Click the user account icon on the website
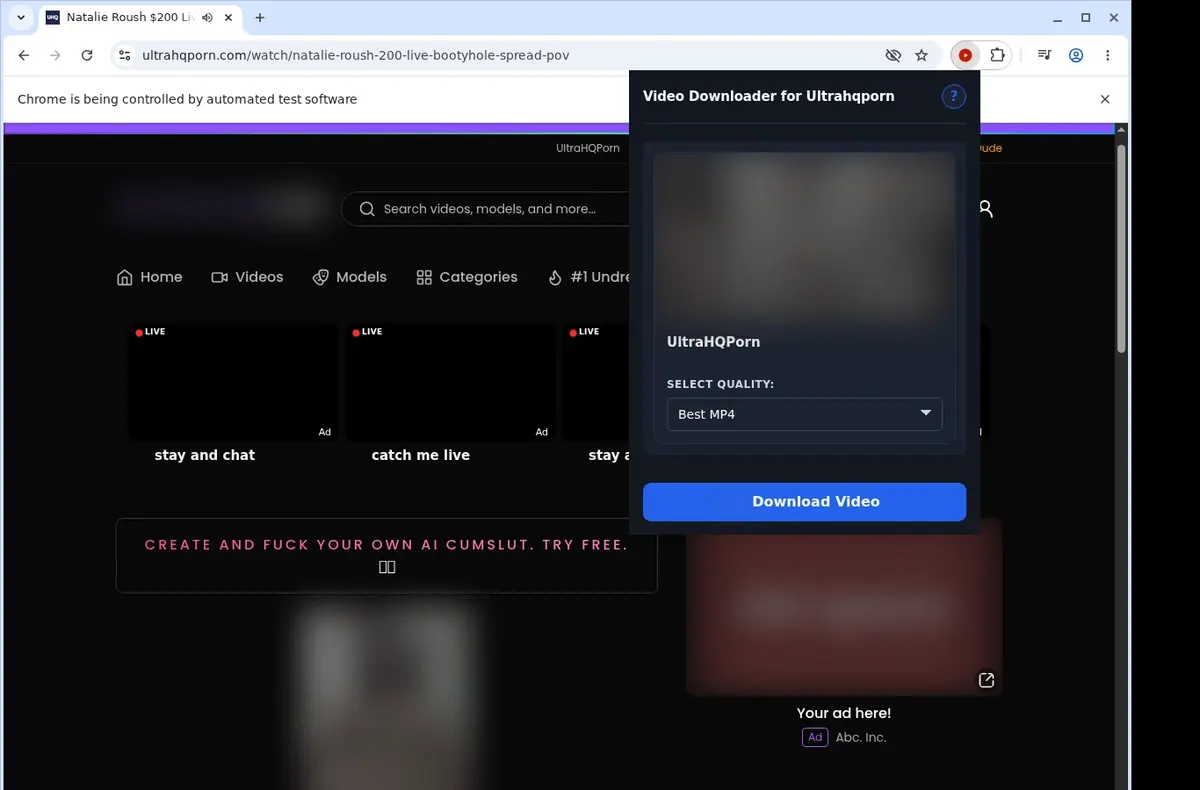The height and width of the screenshot is (790, 1200). (x=985, y=208)
